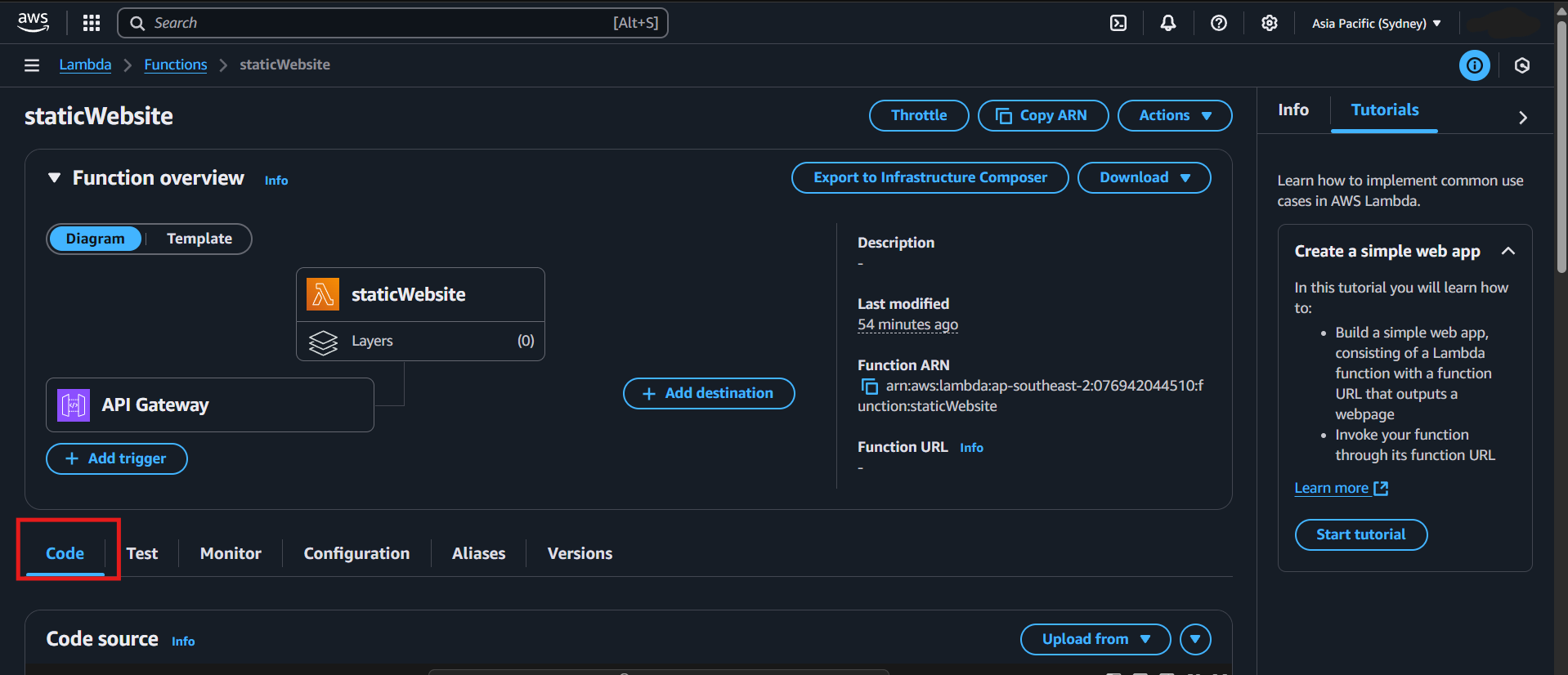1568x675 pixels.
Task: Click the Layers (0) row
Action: pyautogui.click(x=420, y=341)
